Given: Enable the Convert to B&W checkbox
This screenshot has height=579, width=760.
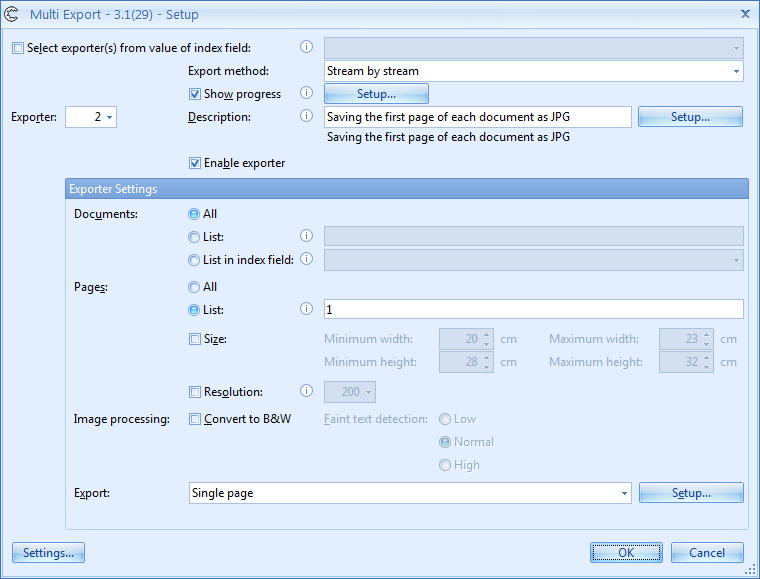Looking at the screenshot, I should coord(195,419).
